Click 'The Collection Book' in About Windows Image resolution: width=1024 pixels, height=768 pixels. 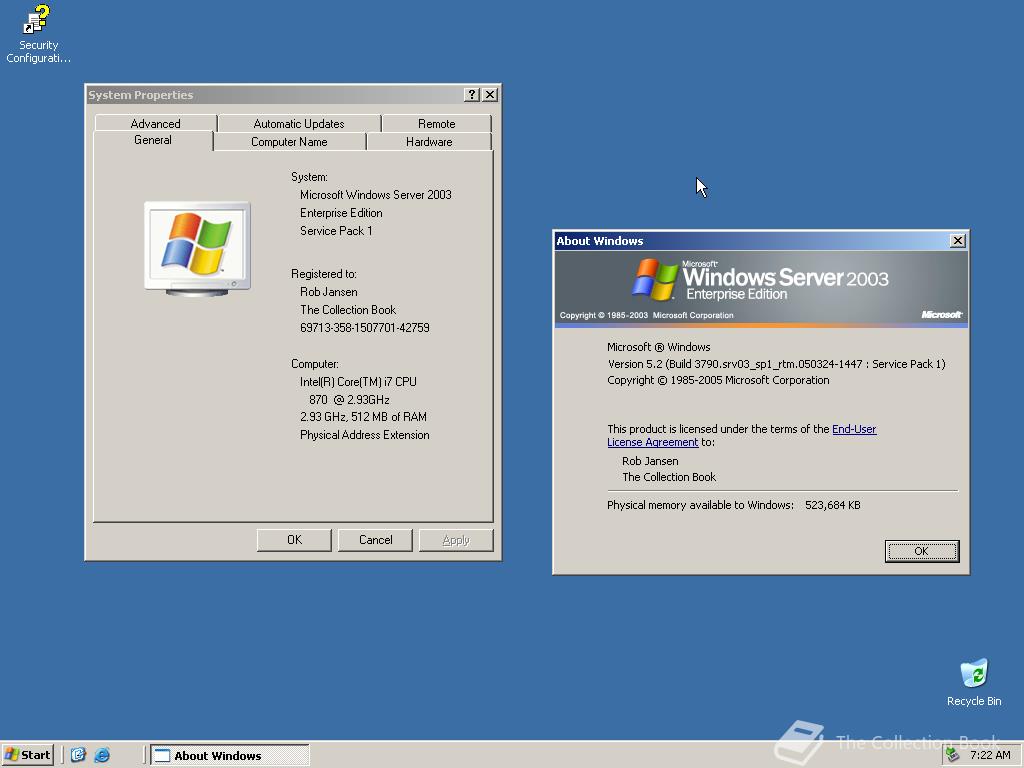(x=669, y=477)
